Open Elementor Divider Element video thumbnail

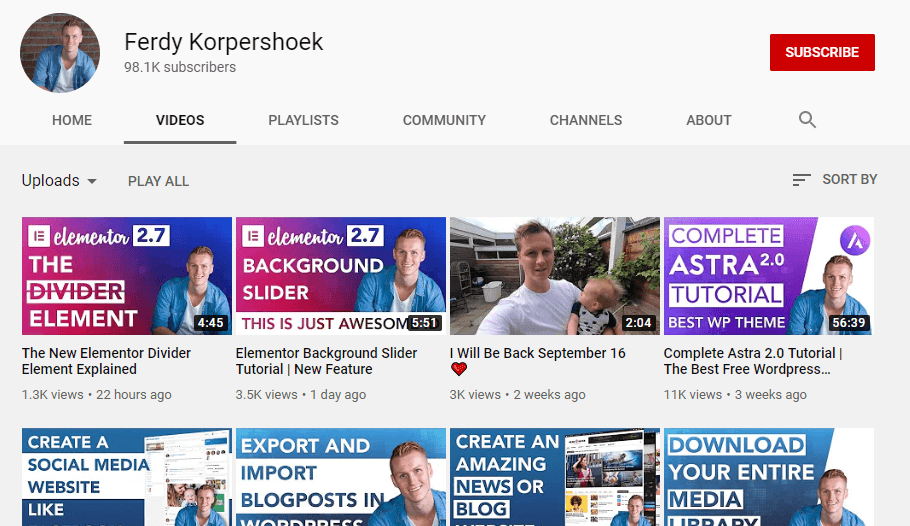click(127, 276)
